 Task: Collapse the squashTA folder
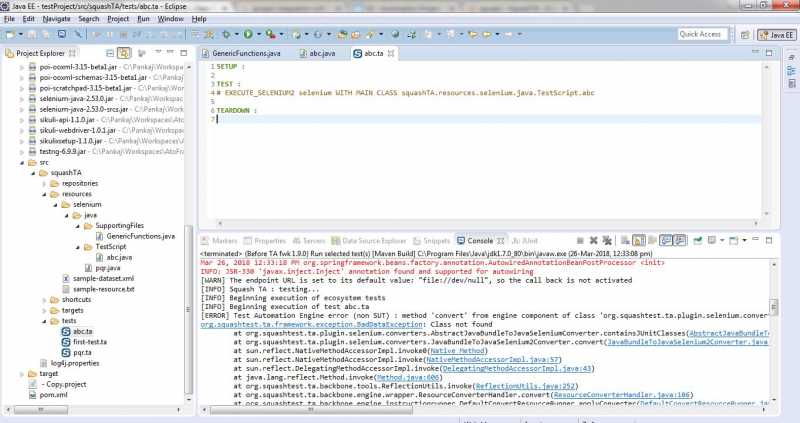point(33,172)
